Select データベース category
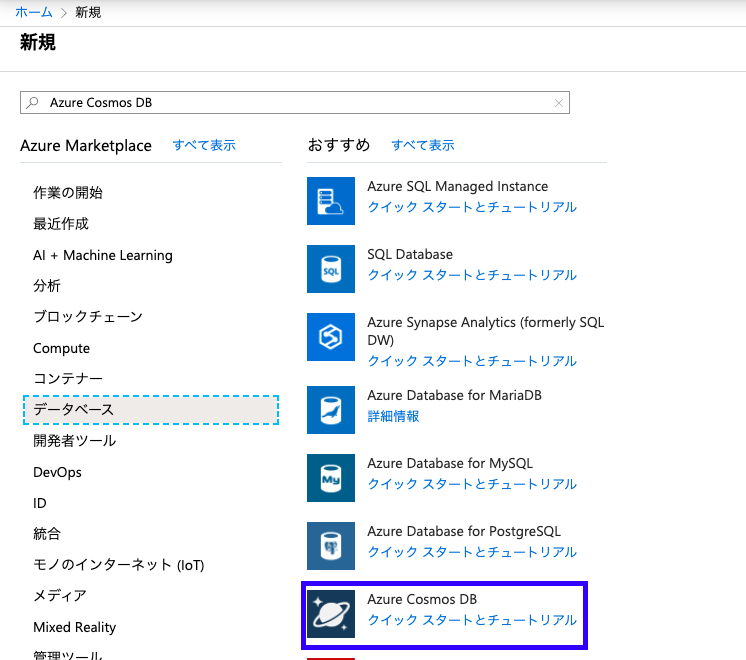The width and height of the screenshot is (746, 660). click(x=151, y=410)
